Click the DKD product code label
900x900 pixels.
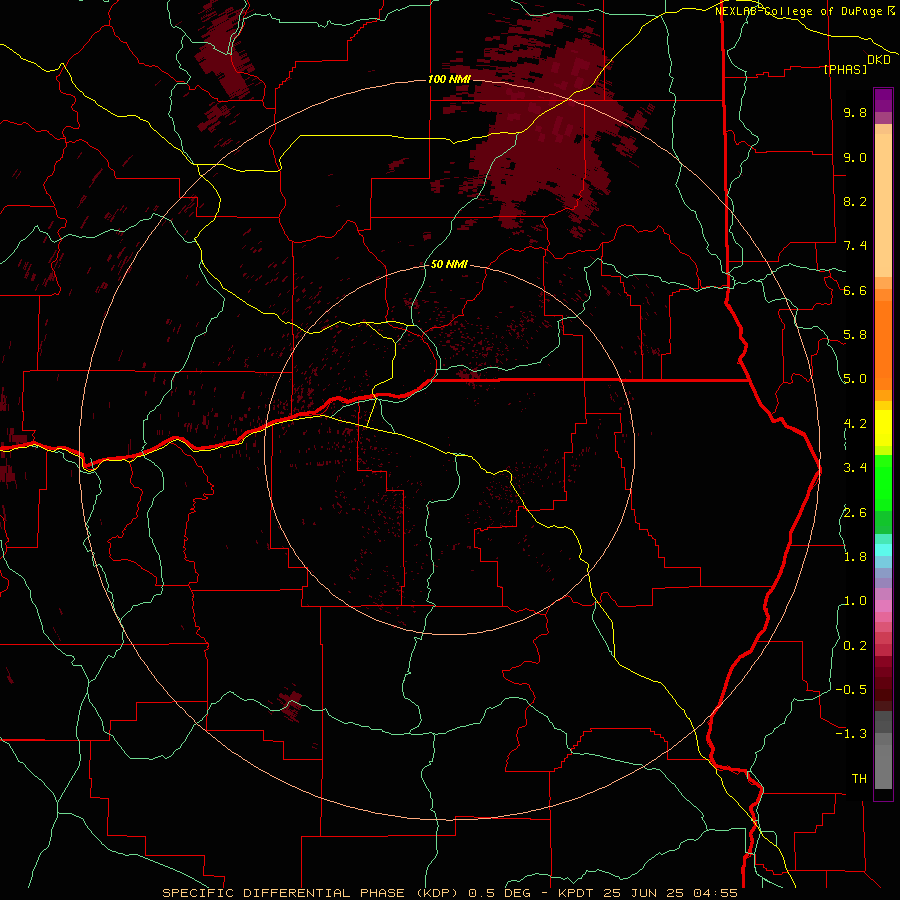[x=879, y=59]
